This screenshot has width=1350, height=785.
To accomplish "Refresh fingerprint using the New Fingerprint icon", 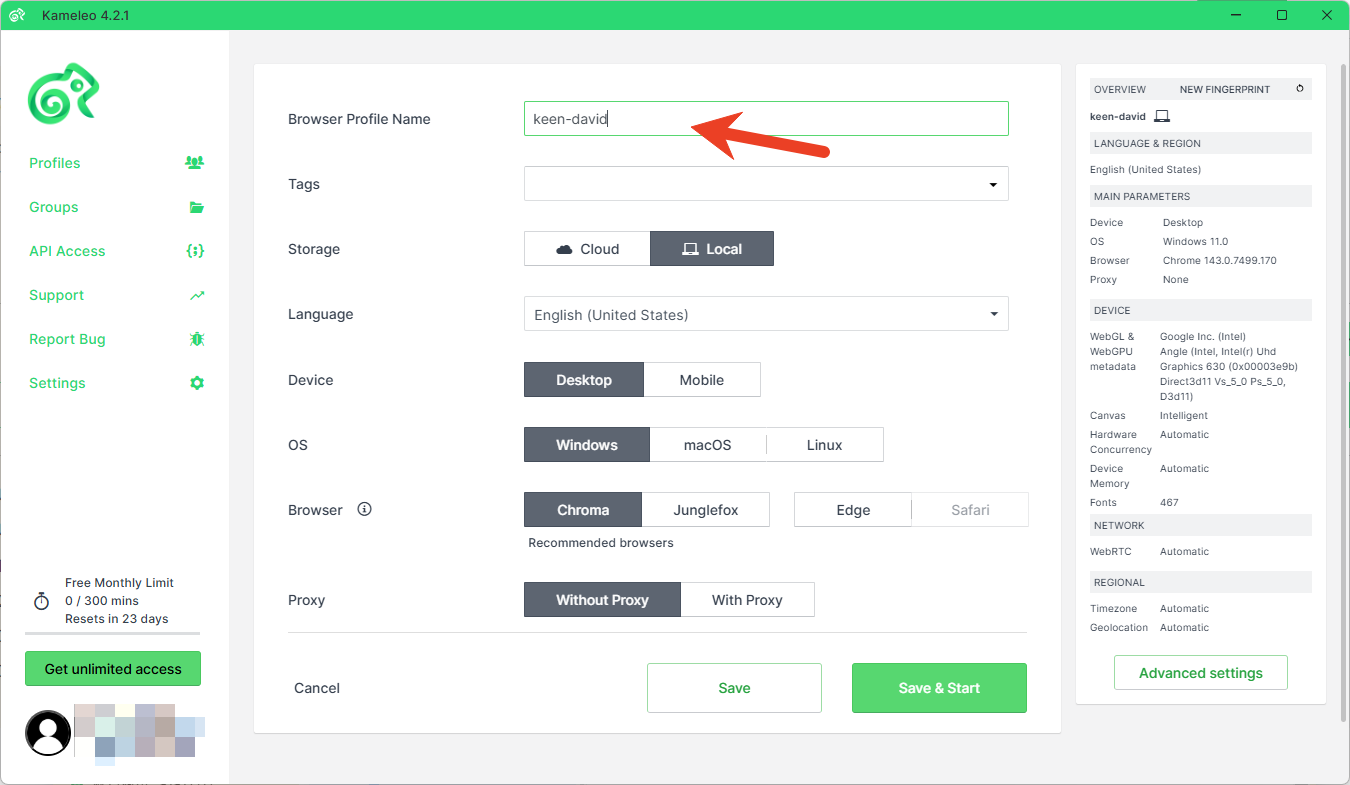I will point(1300,89).
